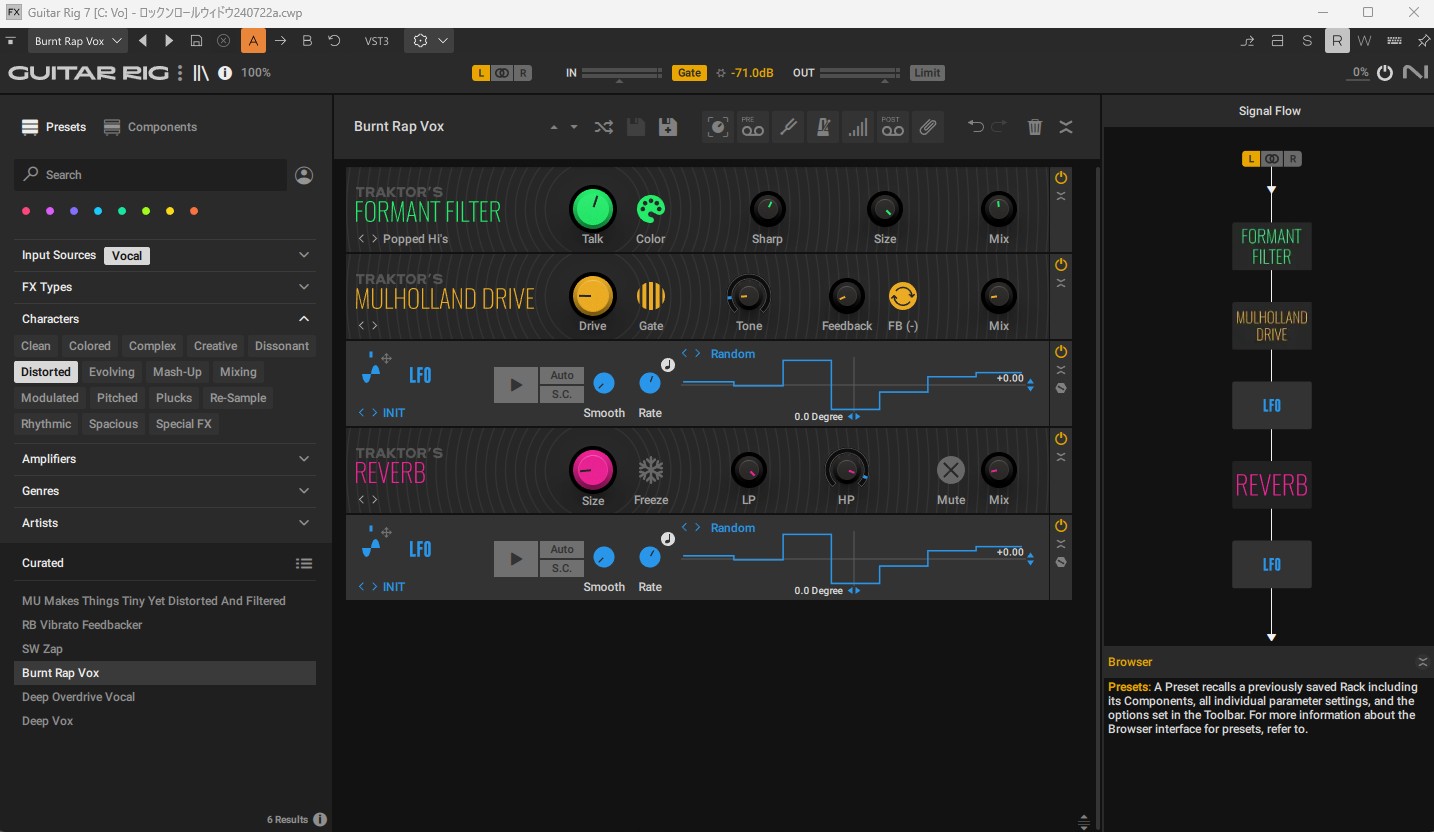Open the user account icon
Screen dimensions: 1434x832
pyautogui.click(x=304, y=175)
